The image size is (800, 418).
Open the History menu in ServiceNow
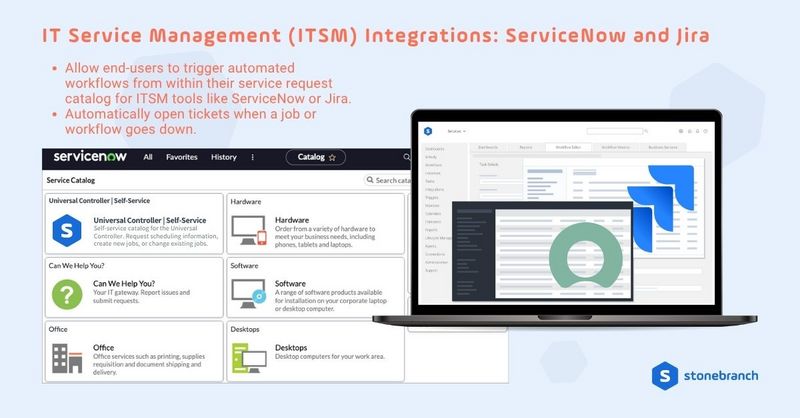[x=224, y=157]
